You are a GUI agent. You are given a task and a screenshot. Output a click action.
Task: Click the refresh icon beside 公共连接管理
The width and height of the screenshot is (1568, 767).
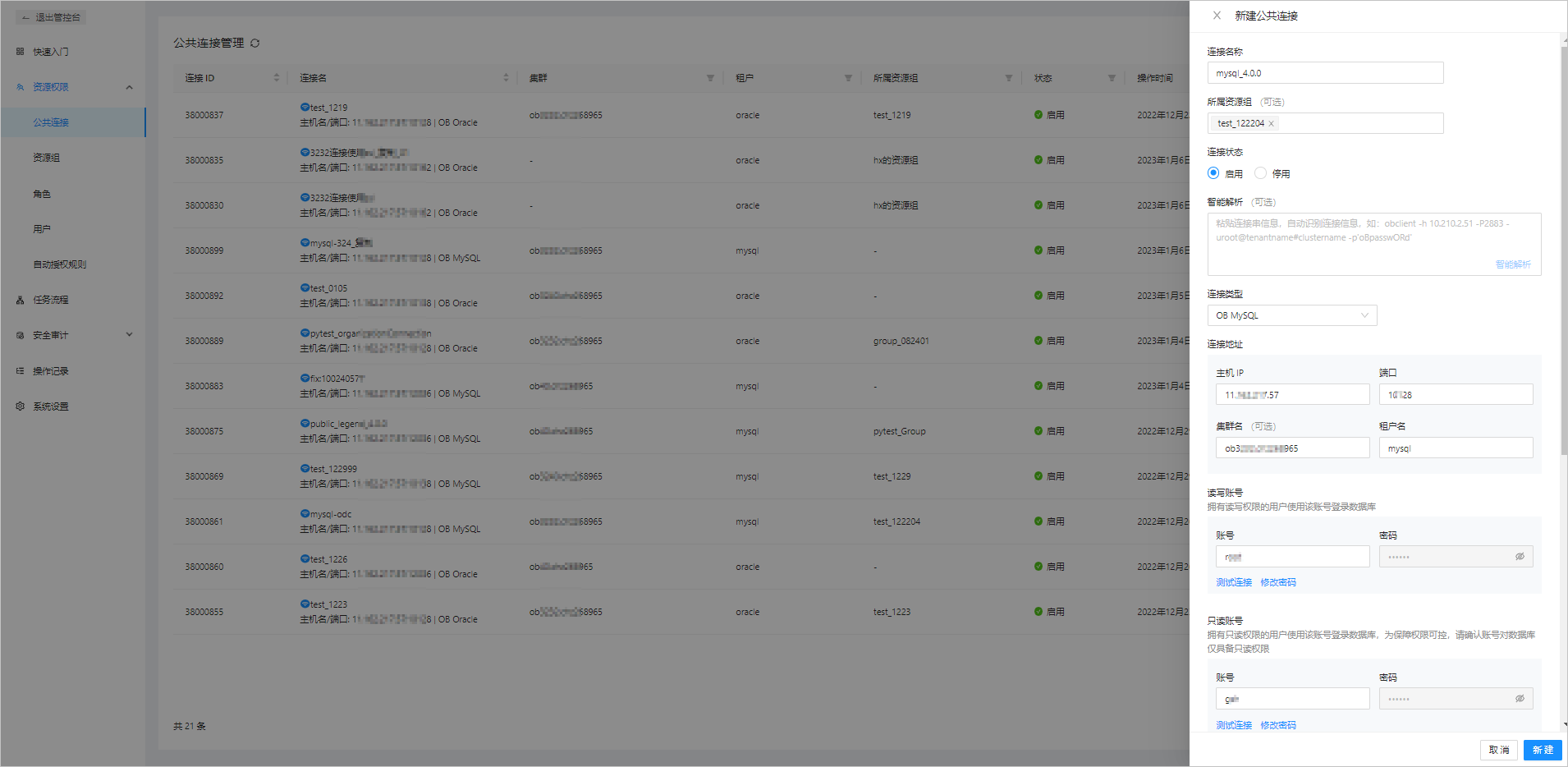click(x=255, y=44)
